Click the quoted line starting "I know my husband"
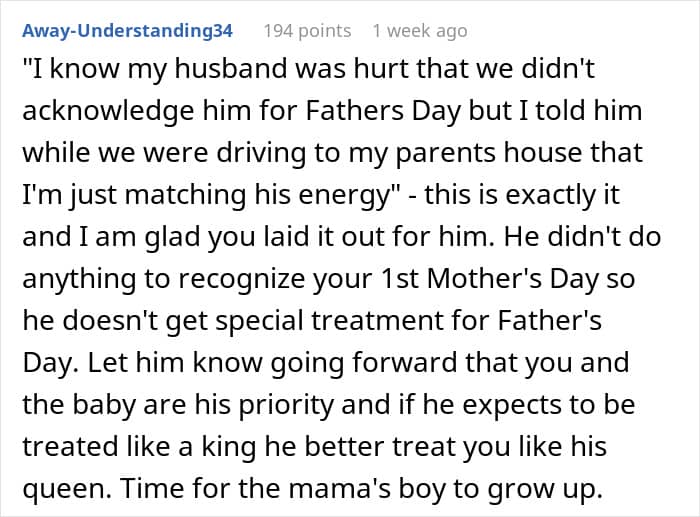Image resolution: width=700 pixels, height=517 pixels. pyautogui.click(x=308, y=69)
